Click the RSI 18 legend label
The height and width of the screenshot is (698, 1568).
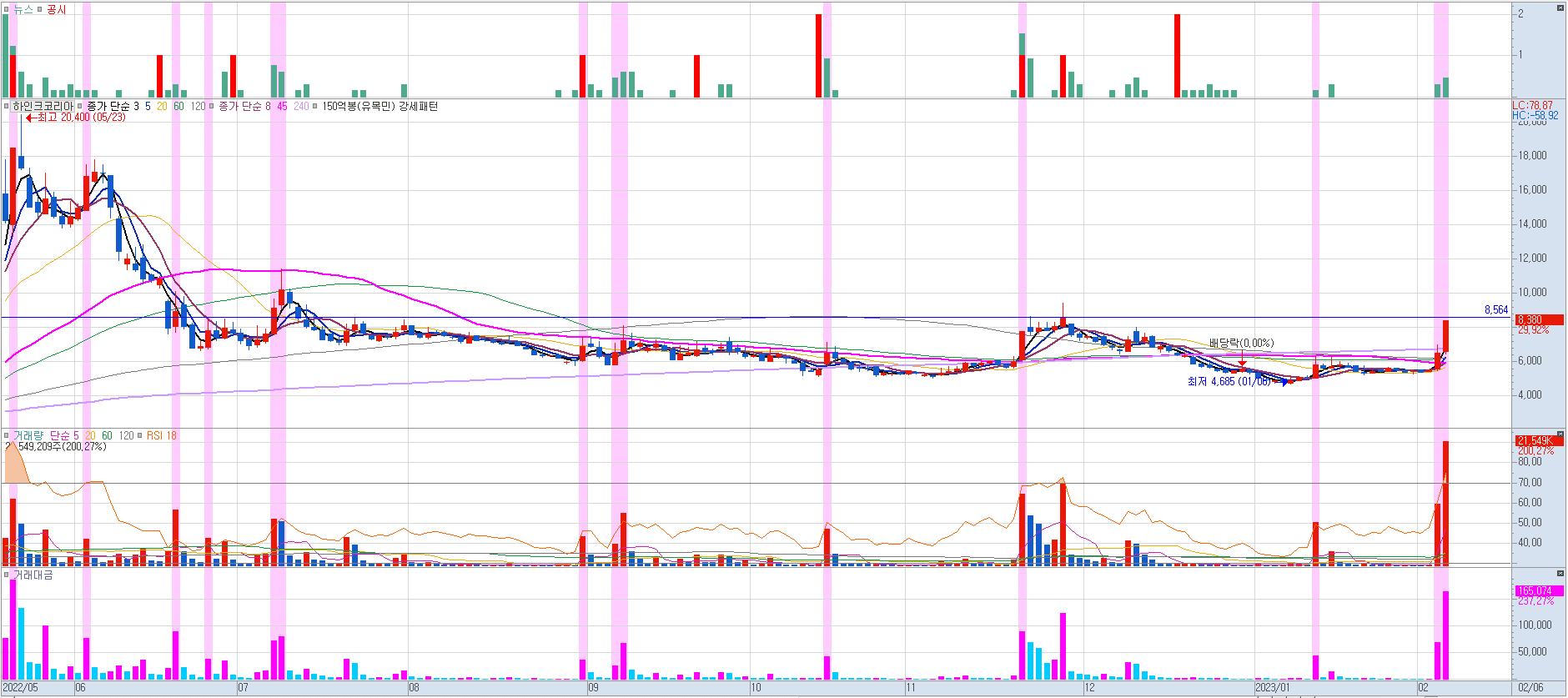162,435
